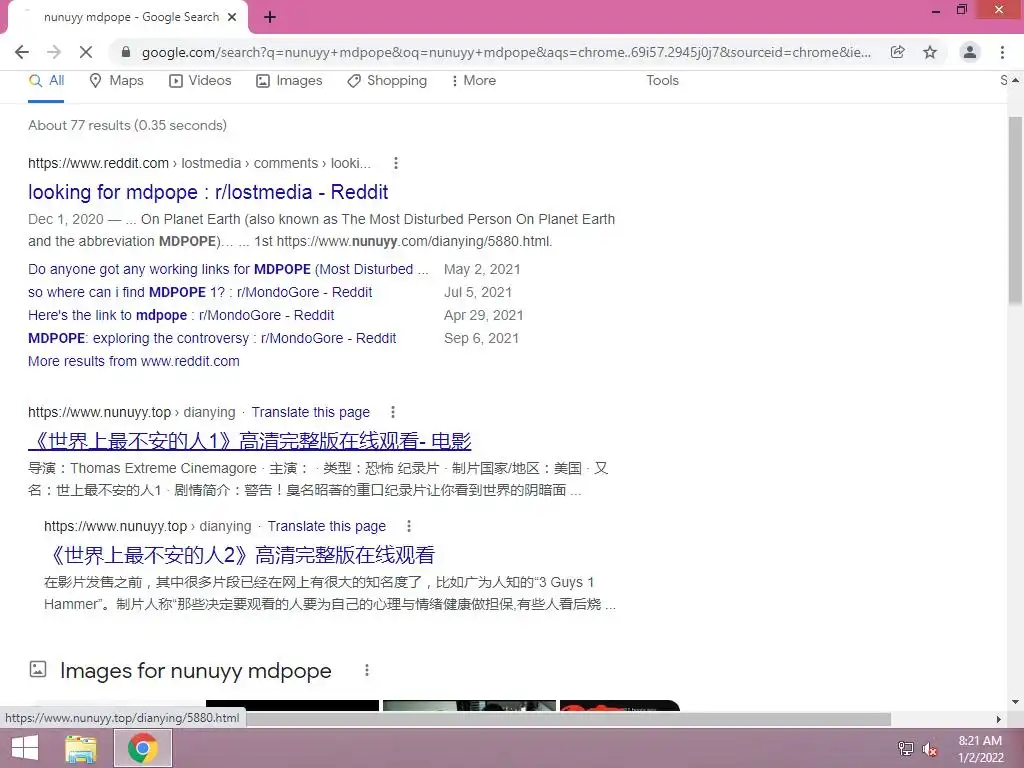This screenshot has height=768, width=1024.
Task: Open options for first nunuyy.top result
Action: (x=392, y=412)
